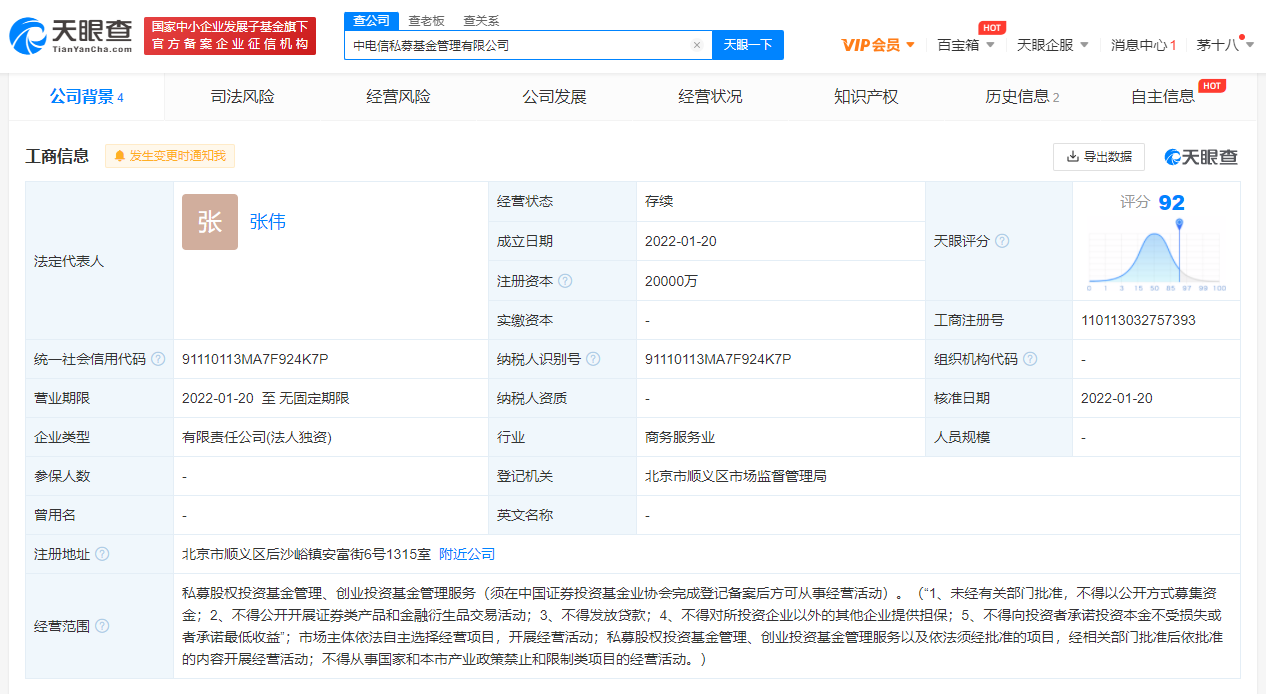Viewport: 1266px width, 694px height.
Task: Click the 国家中小企业发展子基金旗下 red banner
Action: point(230,36)
